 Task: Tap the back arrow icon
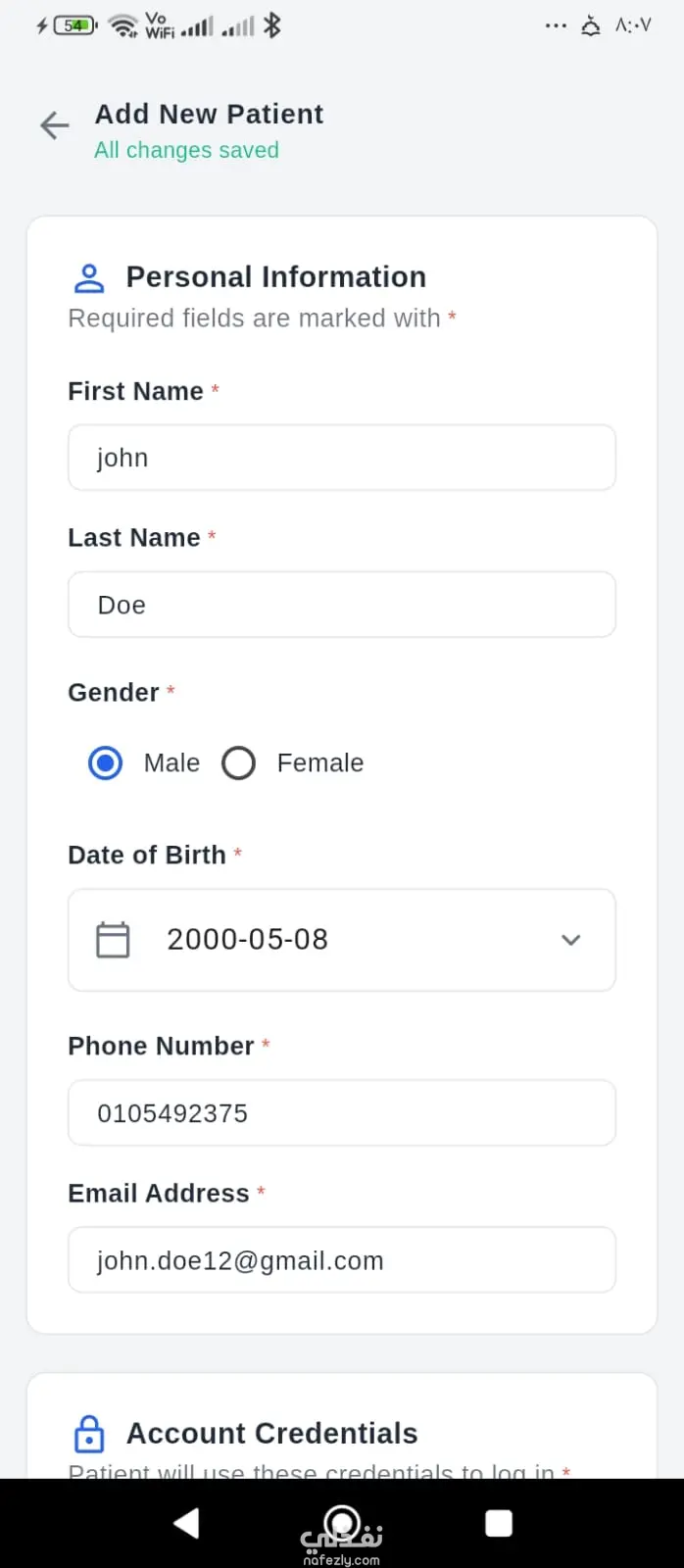(55, 125)
